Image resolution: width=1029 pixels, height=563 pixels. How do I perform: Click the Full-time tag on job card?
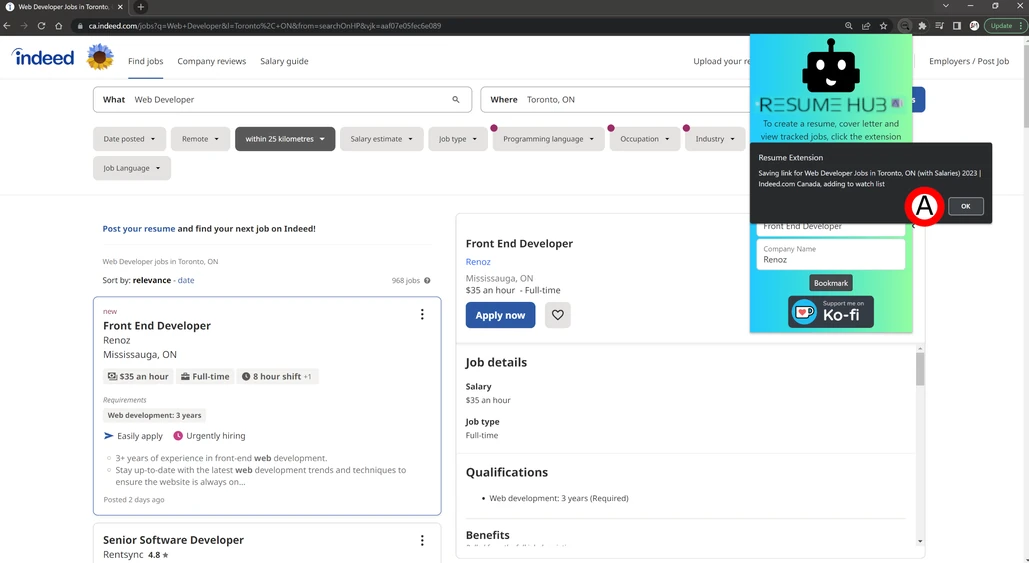pos(205,377)
